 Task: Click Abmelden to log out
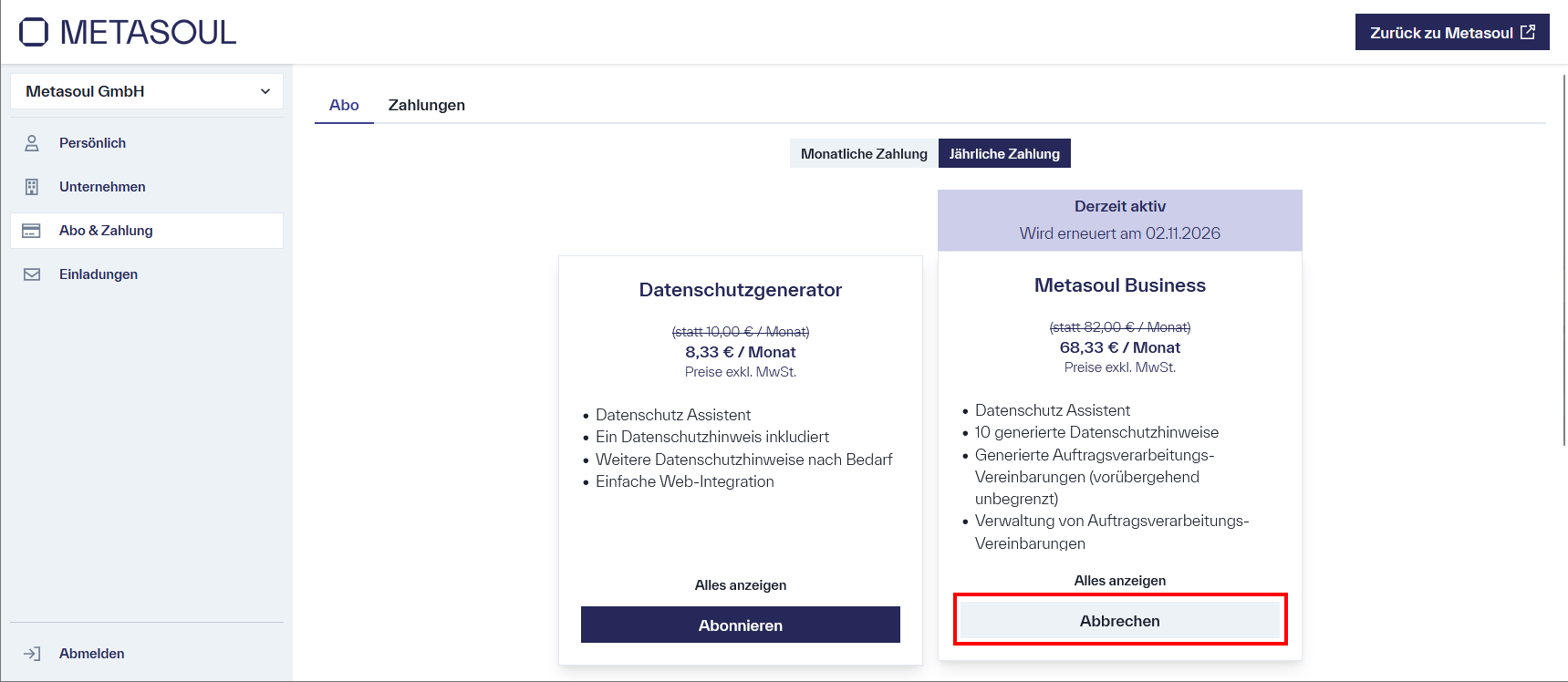[147, 654]
